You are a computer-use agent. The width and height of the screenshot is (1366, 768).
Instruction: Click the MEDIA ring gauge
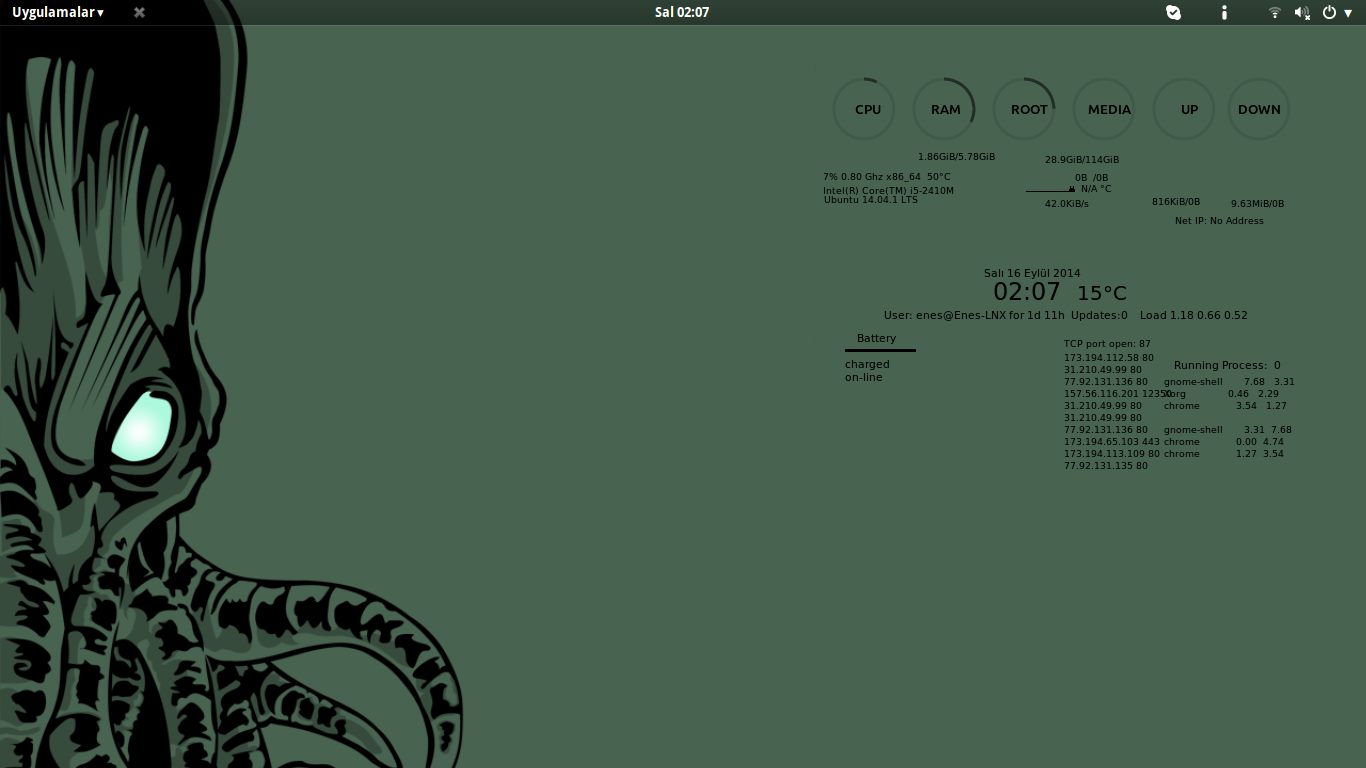[x=1105, y=109]
